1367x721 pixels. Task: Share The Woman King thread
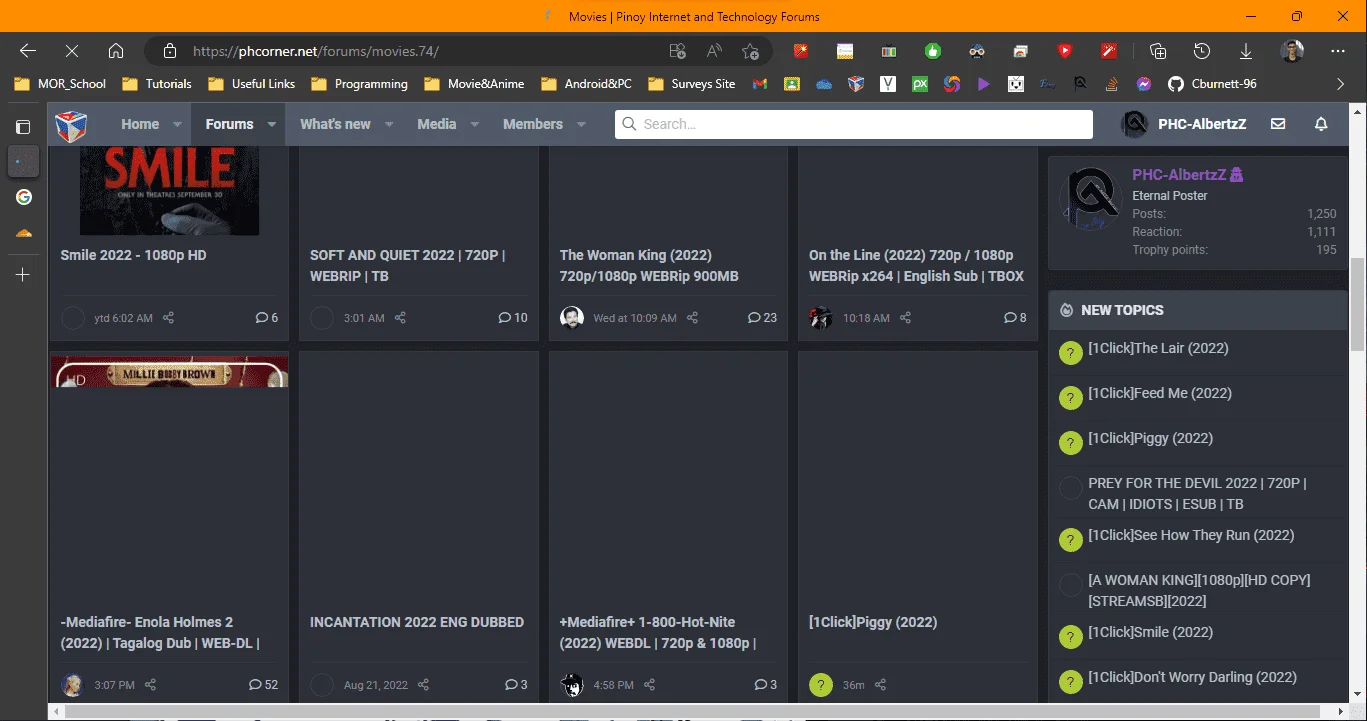coord(692,318)
